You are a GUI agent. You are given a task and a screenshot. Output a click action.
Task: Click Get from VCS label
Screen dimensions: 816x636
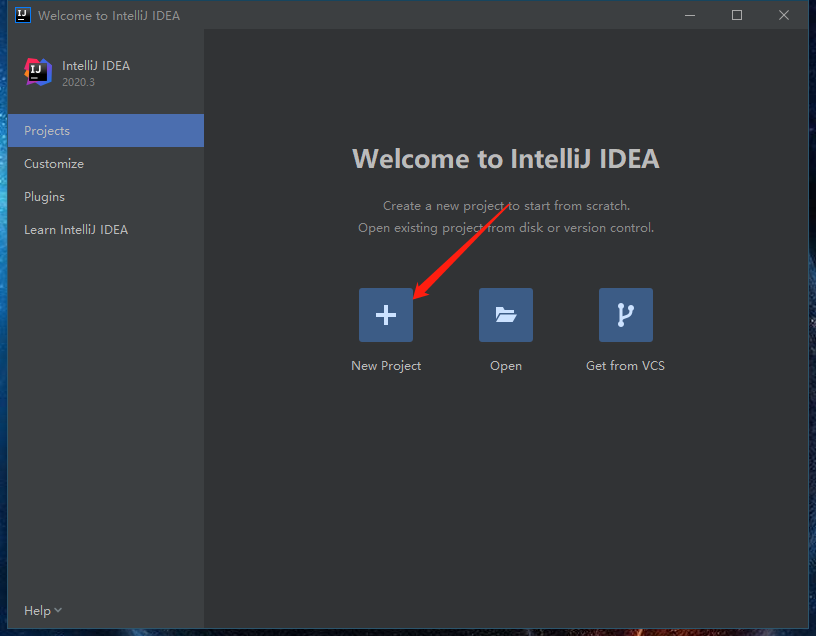(x=625, y=365)
